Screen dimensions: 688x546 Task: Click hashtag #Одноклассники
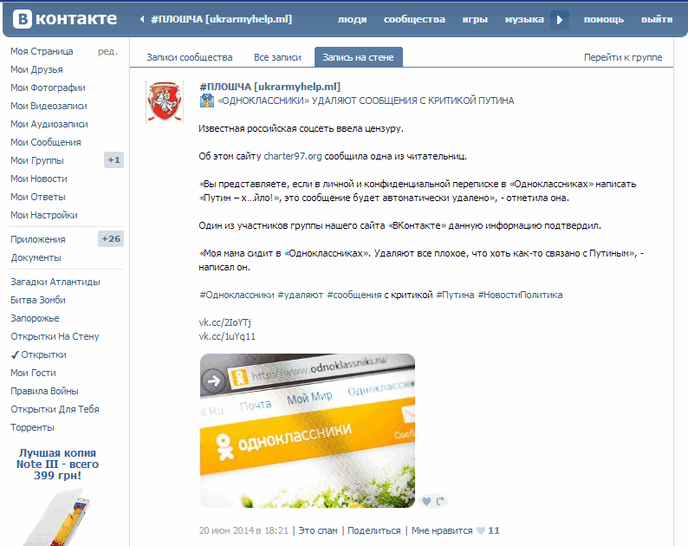[237, 295]
